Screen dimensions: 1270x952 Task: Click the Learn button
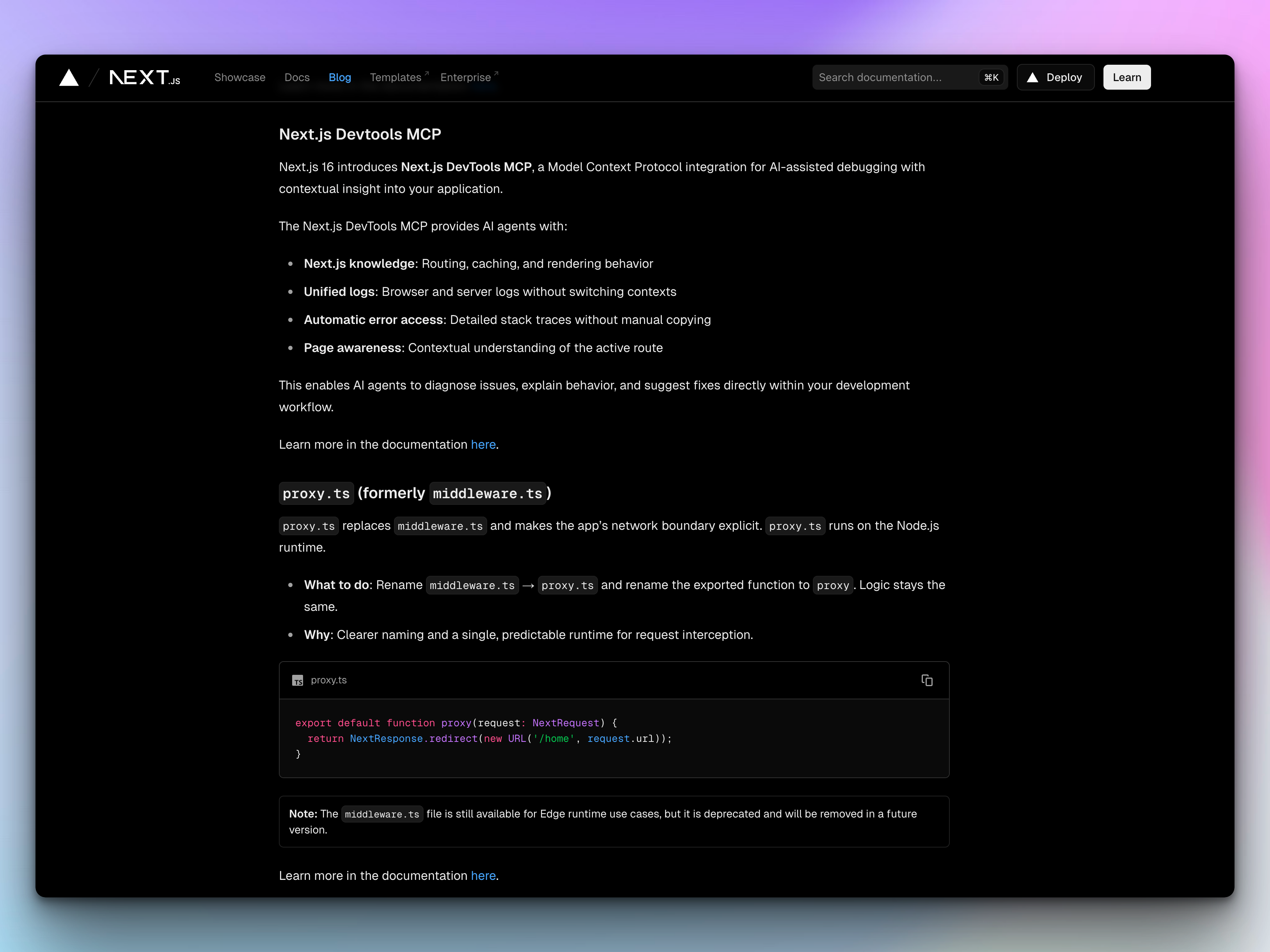1126,77
